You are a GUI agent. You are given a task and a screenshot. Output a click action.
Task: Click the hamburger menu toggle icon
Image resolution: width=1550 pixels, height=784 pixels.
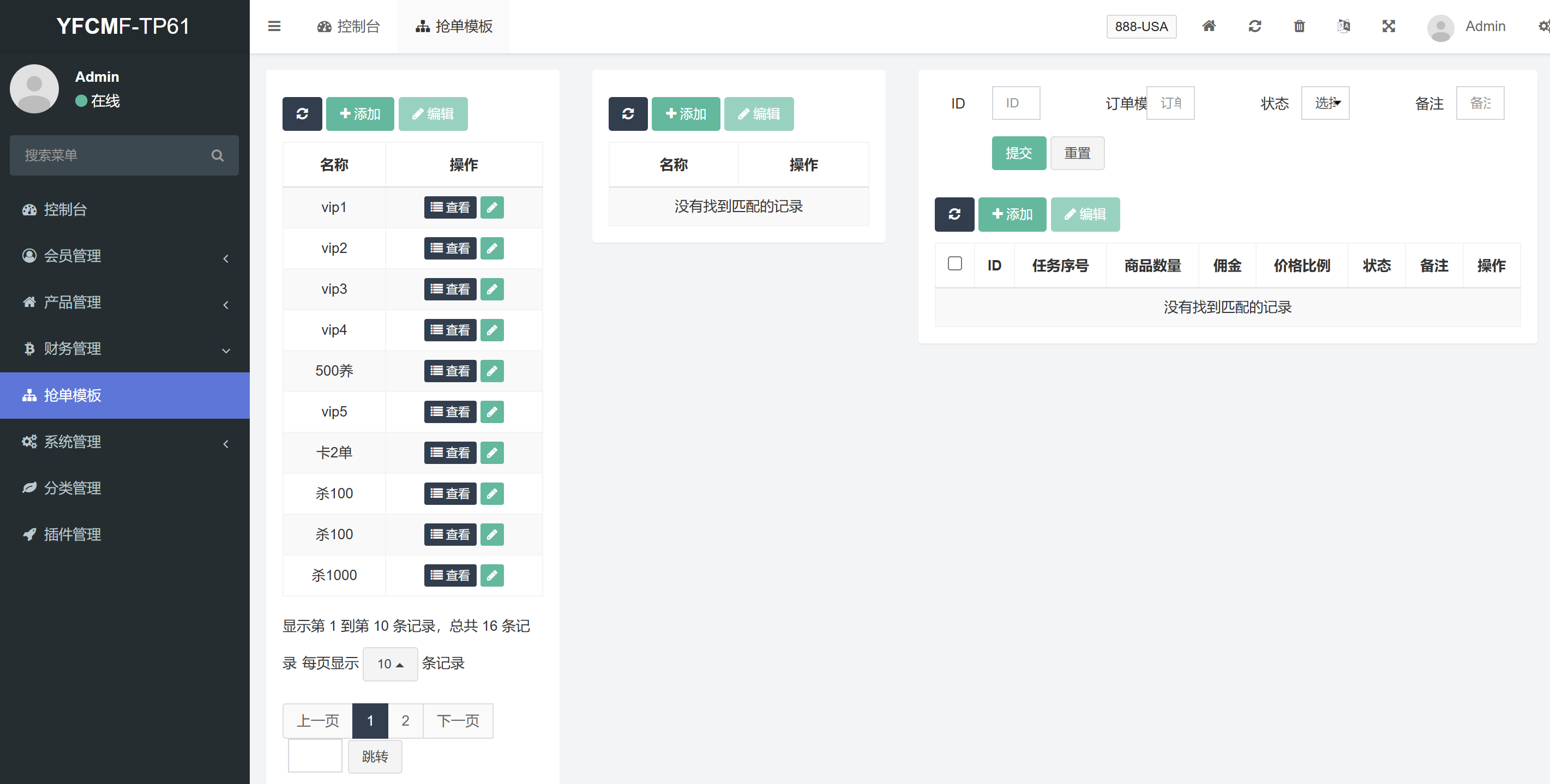274,26
